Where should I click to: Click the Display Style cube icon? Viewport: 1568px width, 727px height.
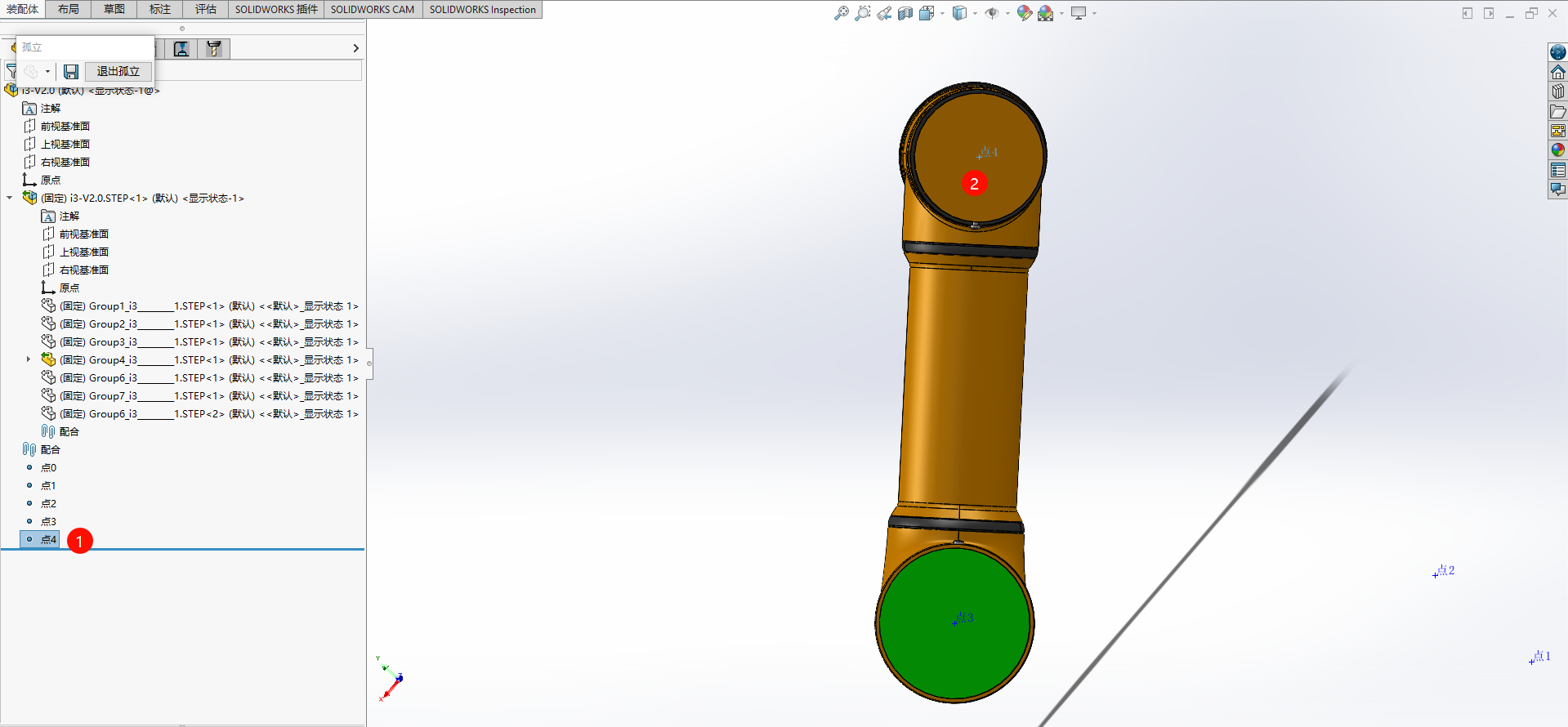959,13
